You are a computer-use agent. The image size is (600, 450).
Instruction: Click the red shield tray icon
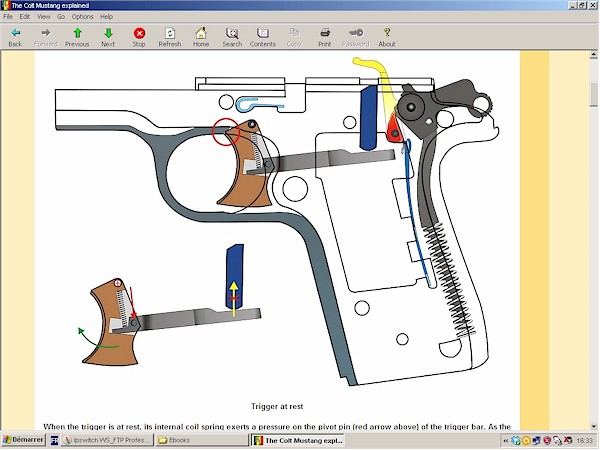(546, 440)
